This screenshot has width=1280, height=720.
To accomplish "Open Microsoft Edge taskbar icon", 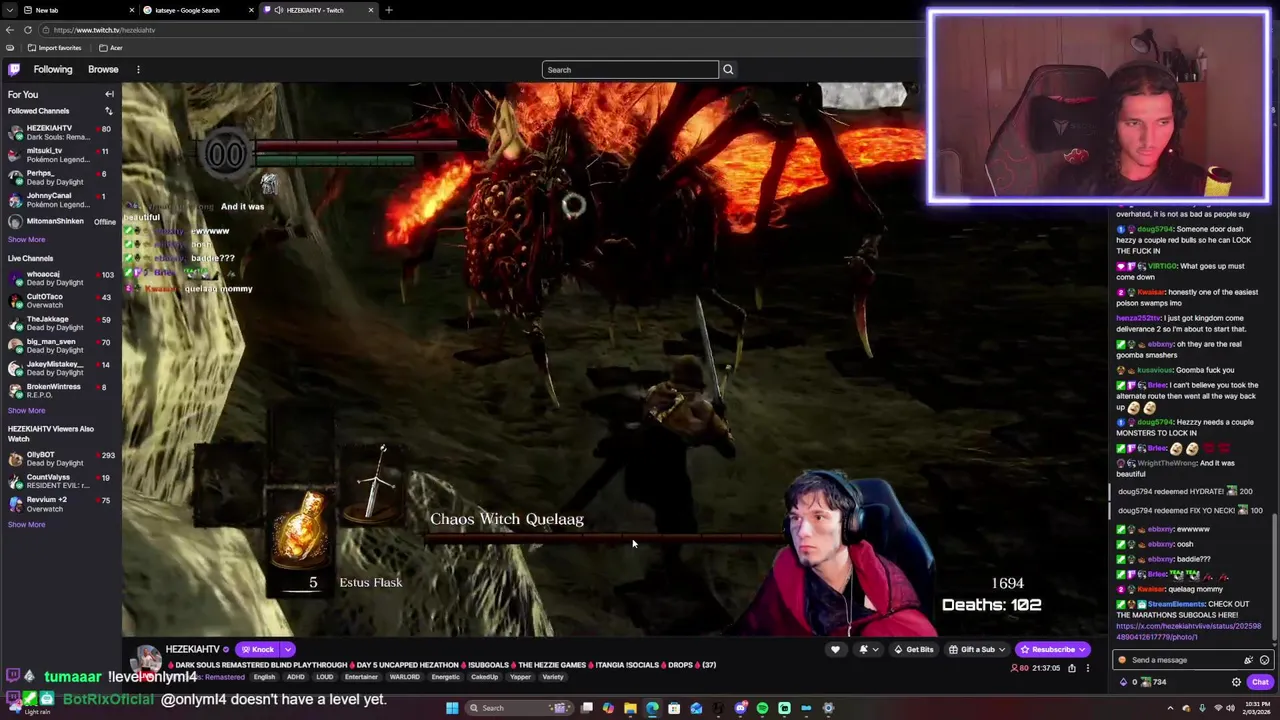I will coord(652,708).
